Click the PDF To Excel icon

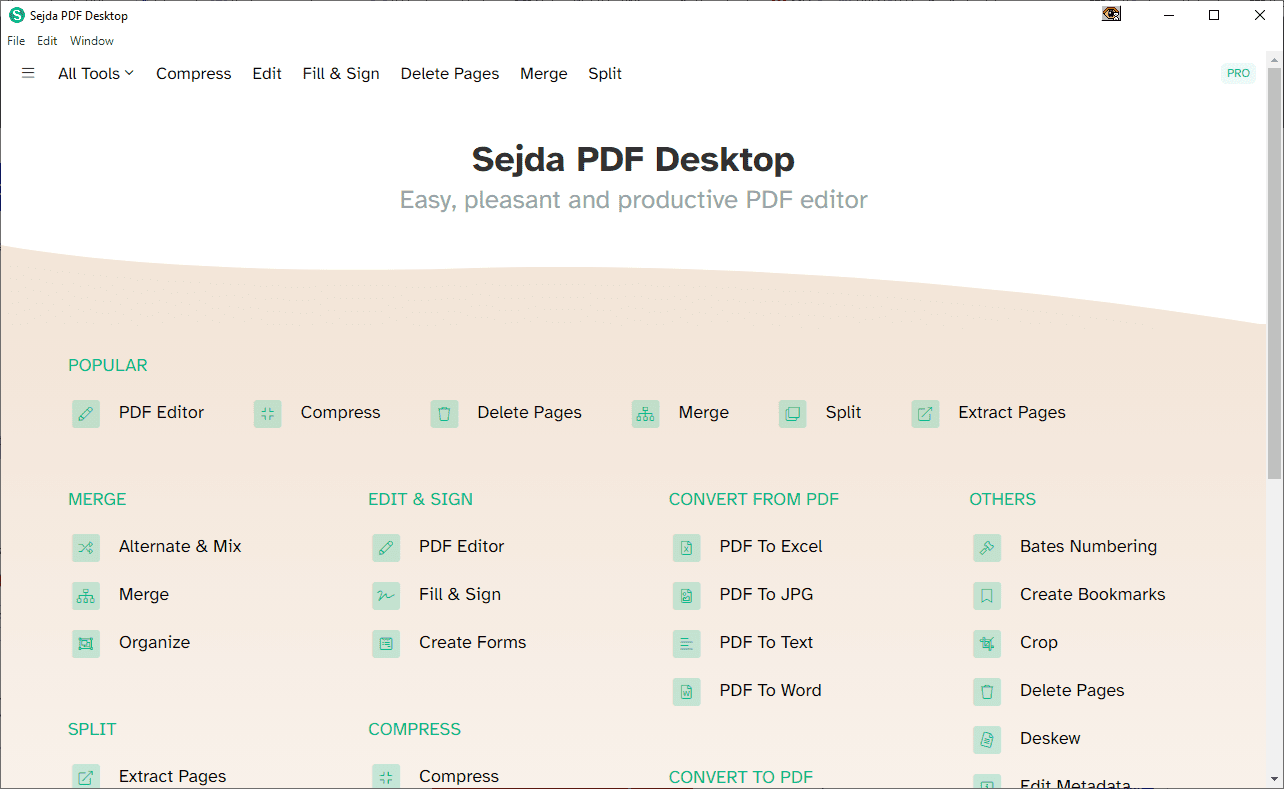tap(687, 547)
